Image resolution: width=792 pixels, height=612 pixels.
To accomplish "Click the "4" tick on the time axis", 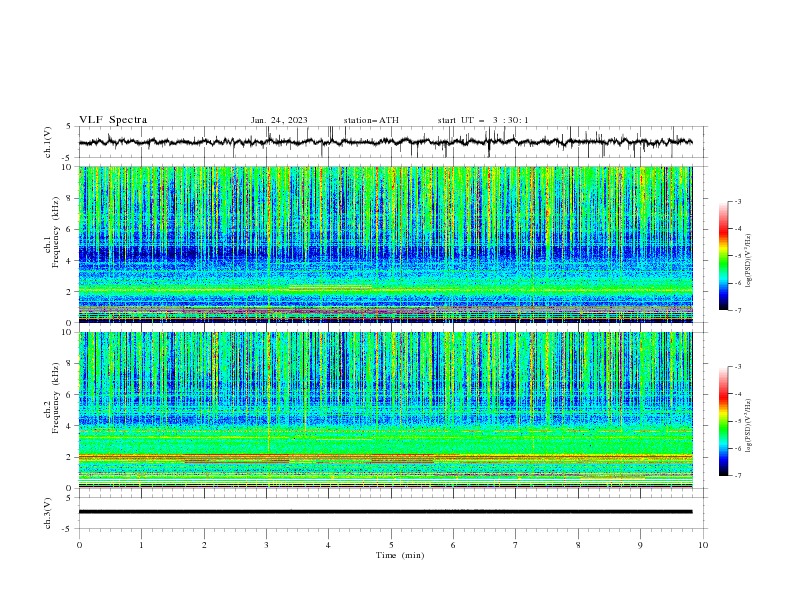I will [328, 545].
